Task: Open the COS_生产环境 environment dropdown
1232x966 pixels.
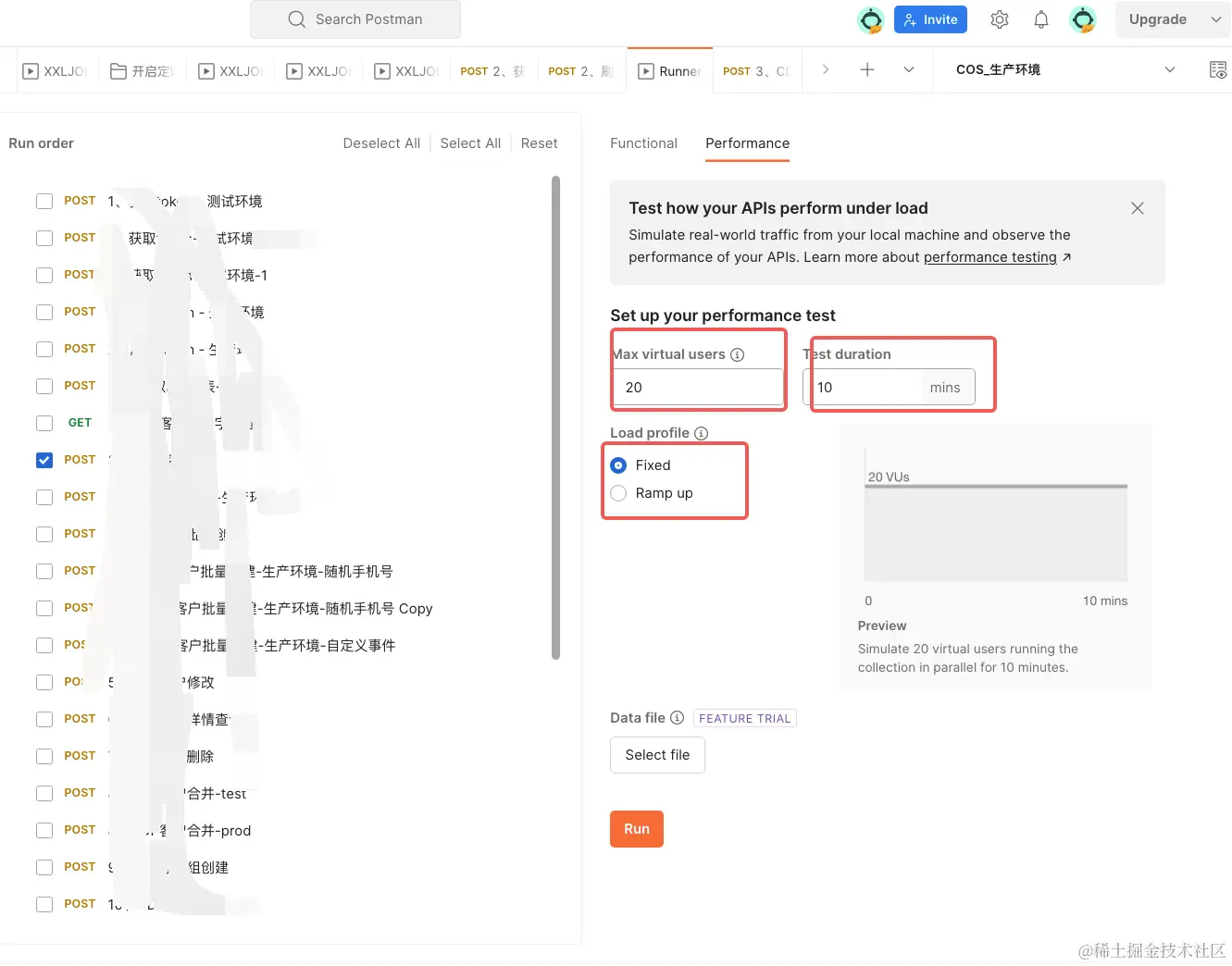Action: pos(1065,69)
